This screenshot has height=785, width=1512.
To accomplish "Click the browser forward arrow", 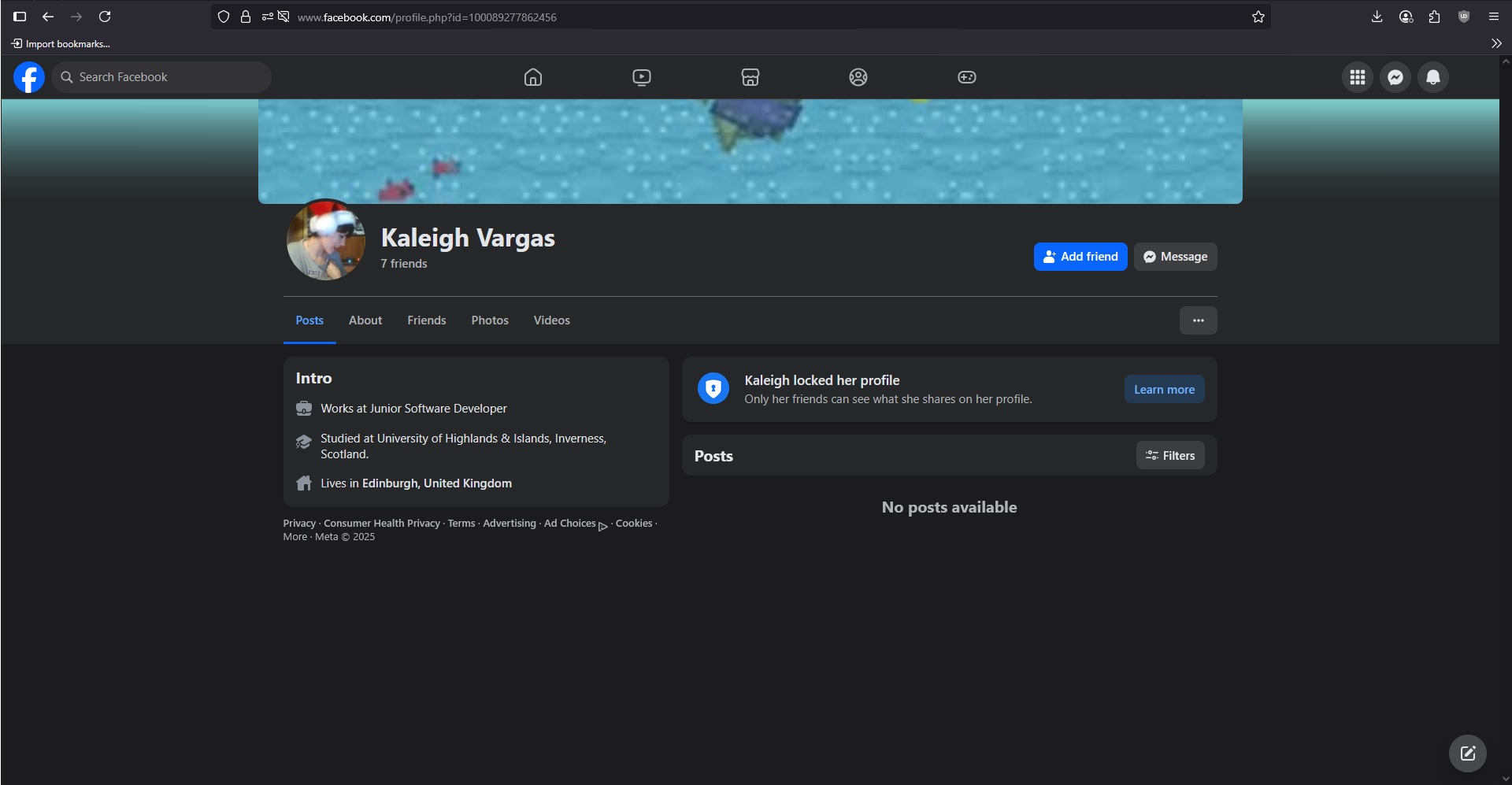I will point(76,17).
